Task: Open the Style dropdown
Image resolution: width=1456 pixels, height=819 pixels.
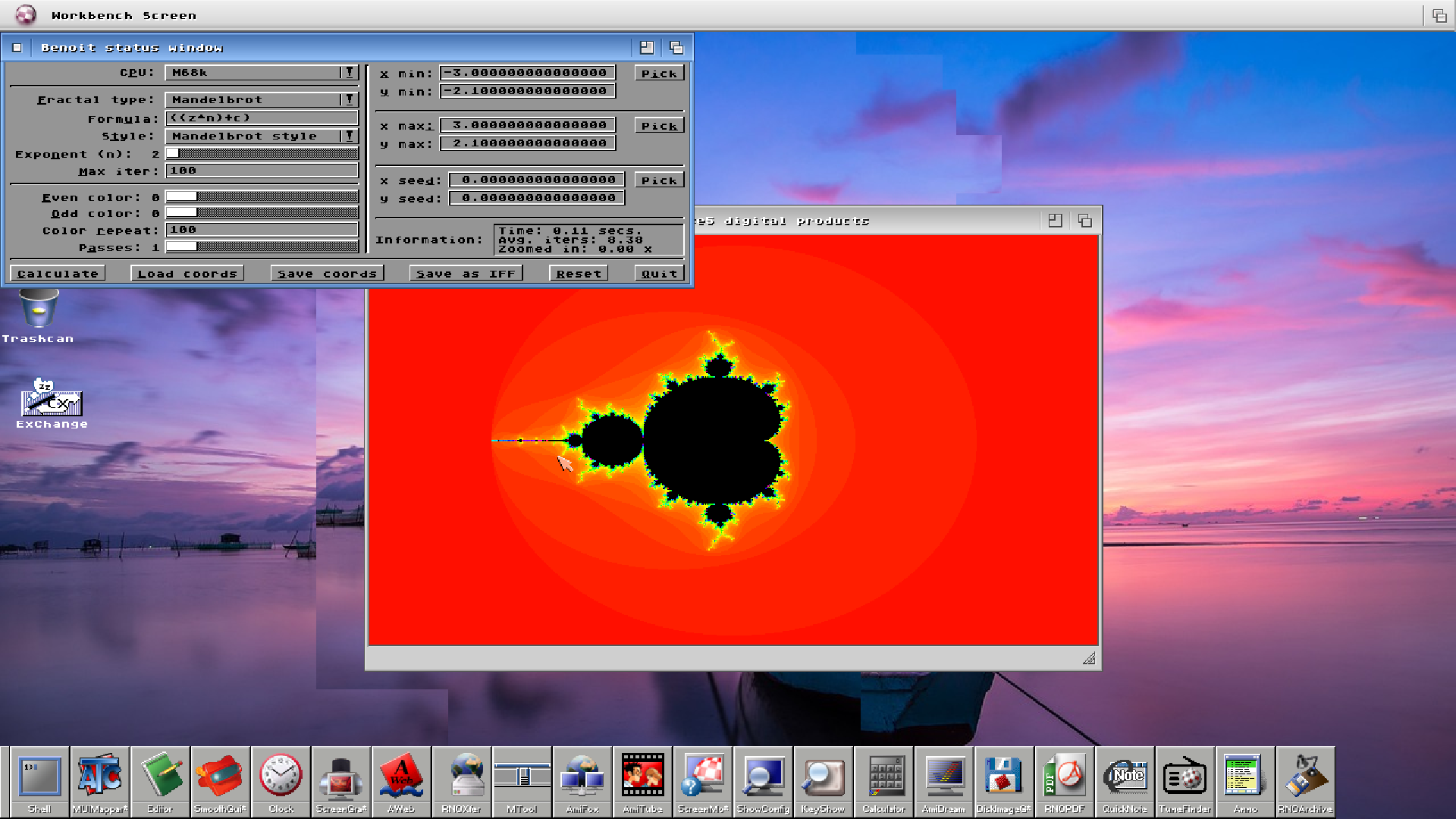Action: [x=348, y=136]
